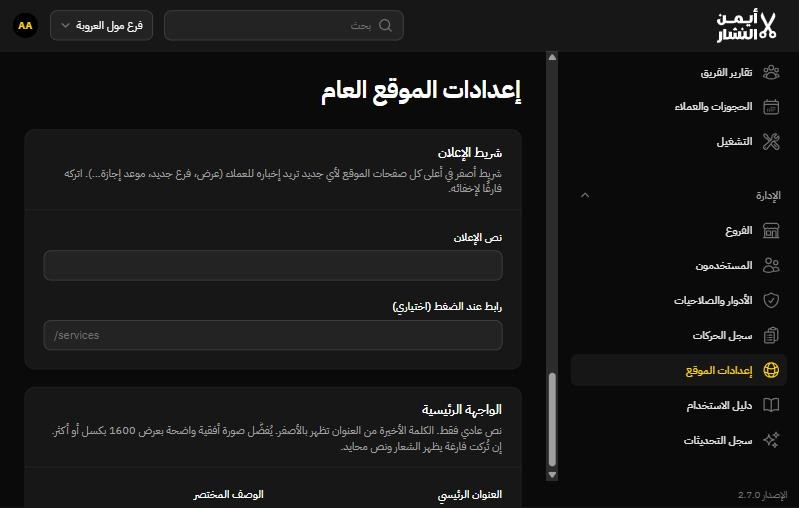Click the shield icon for الأدوار والصلاحيات

[771, 301]
